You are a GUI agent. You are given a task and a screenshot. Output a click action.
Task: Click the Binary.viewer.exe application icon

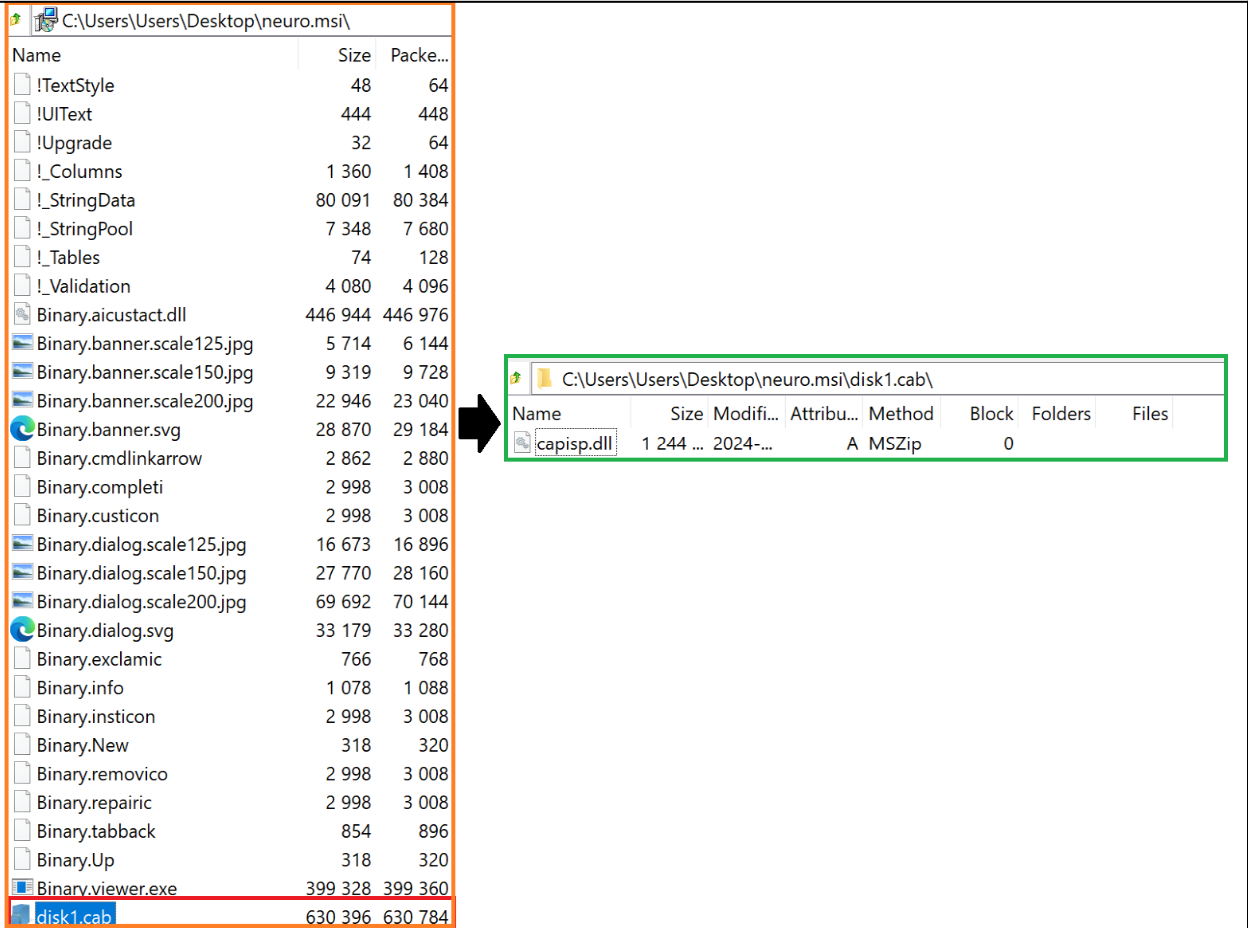pyautogui.click(x=22, y=887)
